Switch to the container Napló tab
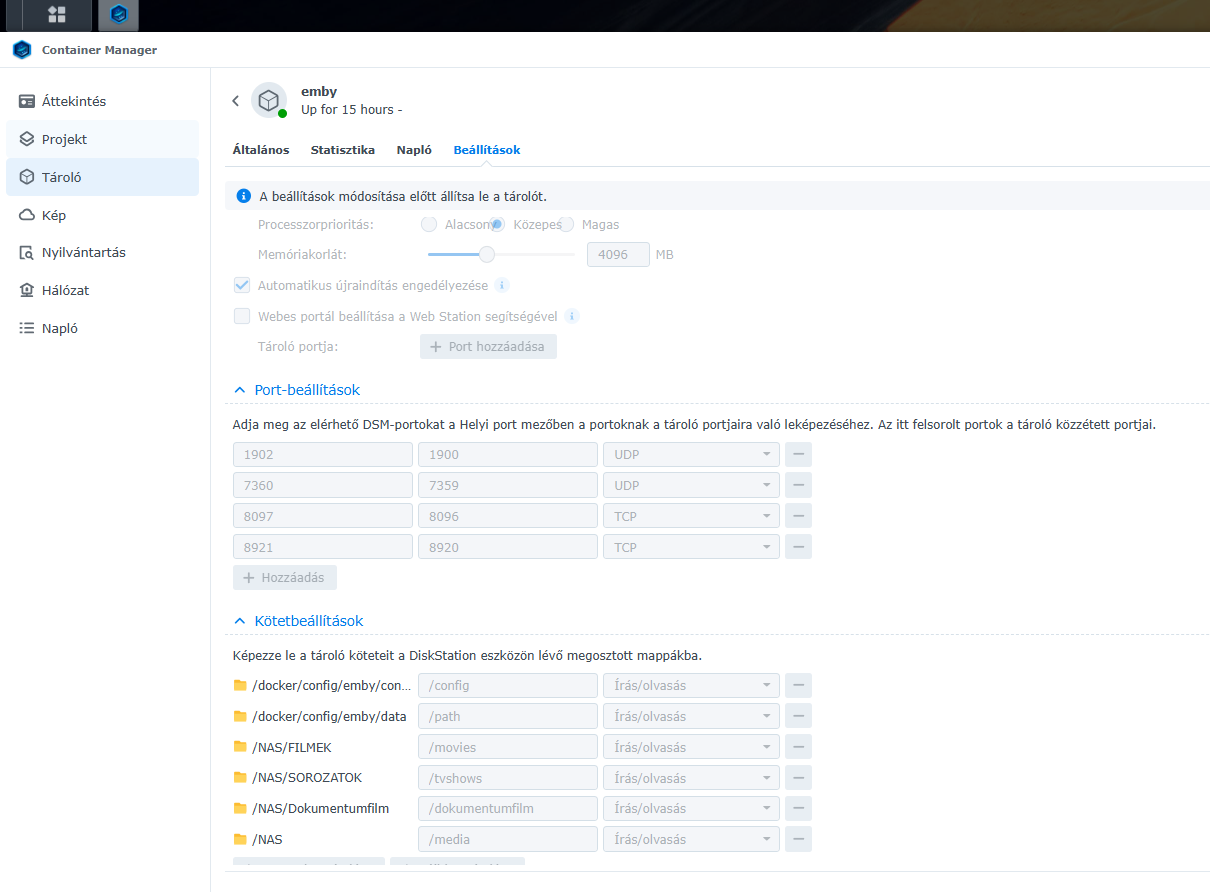 414,150
